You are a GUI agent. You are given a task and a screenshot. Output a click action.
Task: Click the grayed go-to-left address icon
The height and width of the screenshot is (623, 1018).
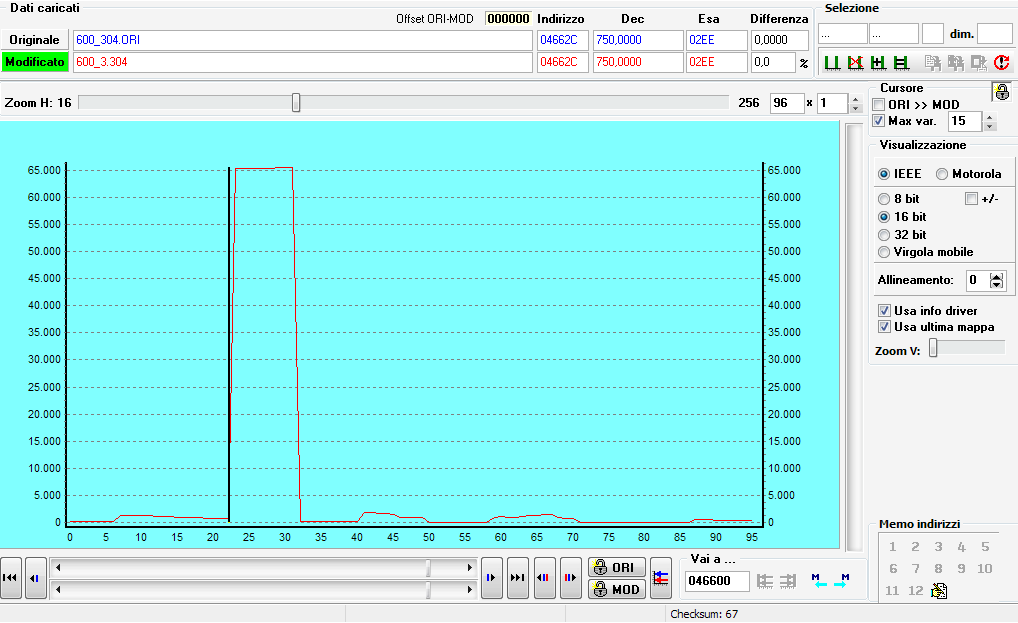[765, 581]
